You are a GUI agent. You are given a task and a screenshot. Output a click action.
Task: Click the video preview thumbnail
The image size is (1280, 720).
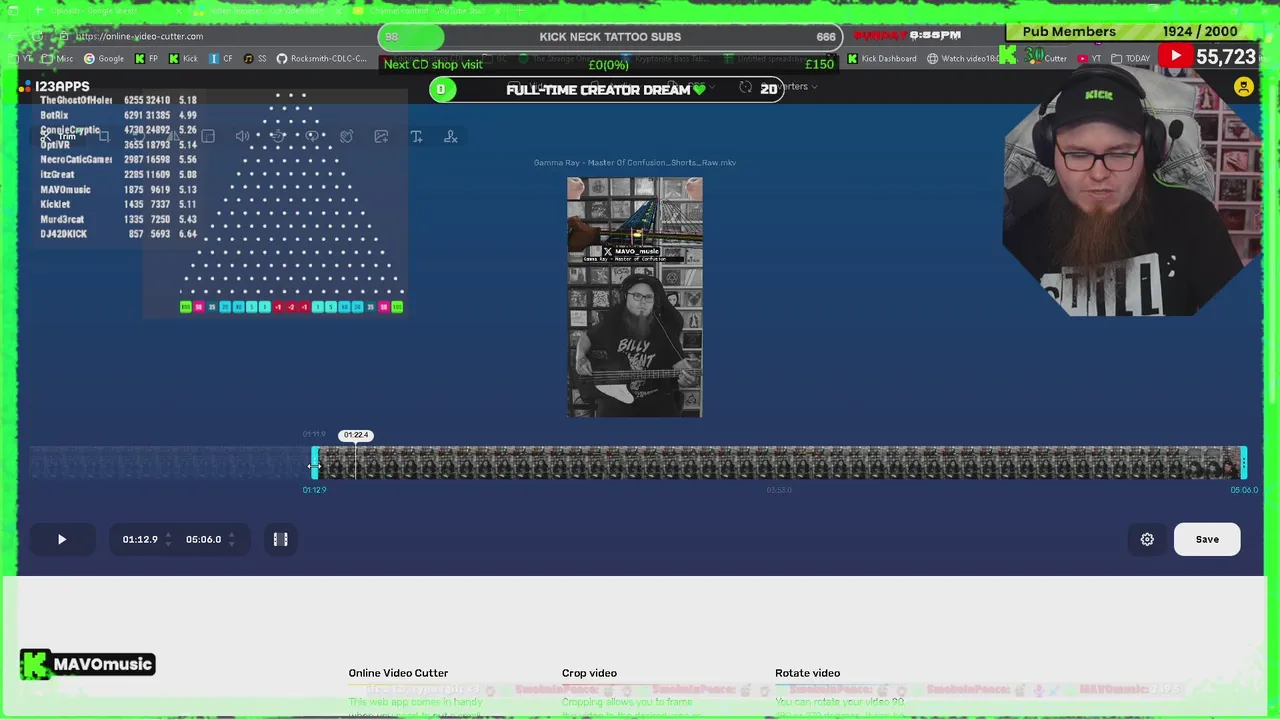click(x=635, y=297)
